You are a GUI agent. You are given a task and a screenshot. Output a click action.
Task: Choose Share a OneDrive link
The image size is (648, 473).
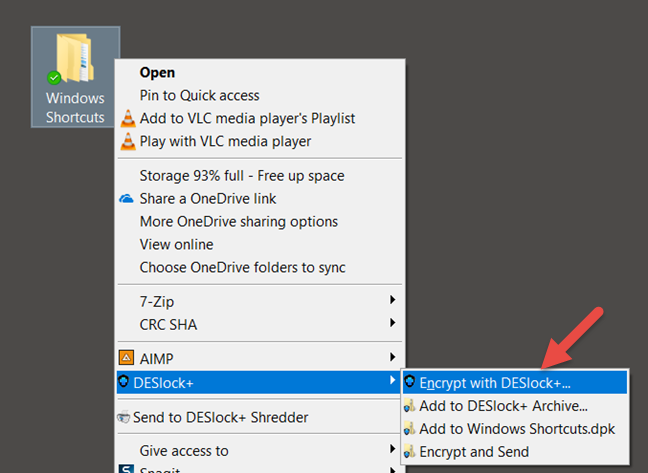pos(260,199)
